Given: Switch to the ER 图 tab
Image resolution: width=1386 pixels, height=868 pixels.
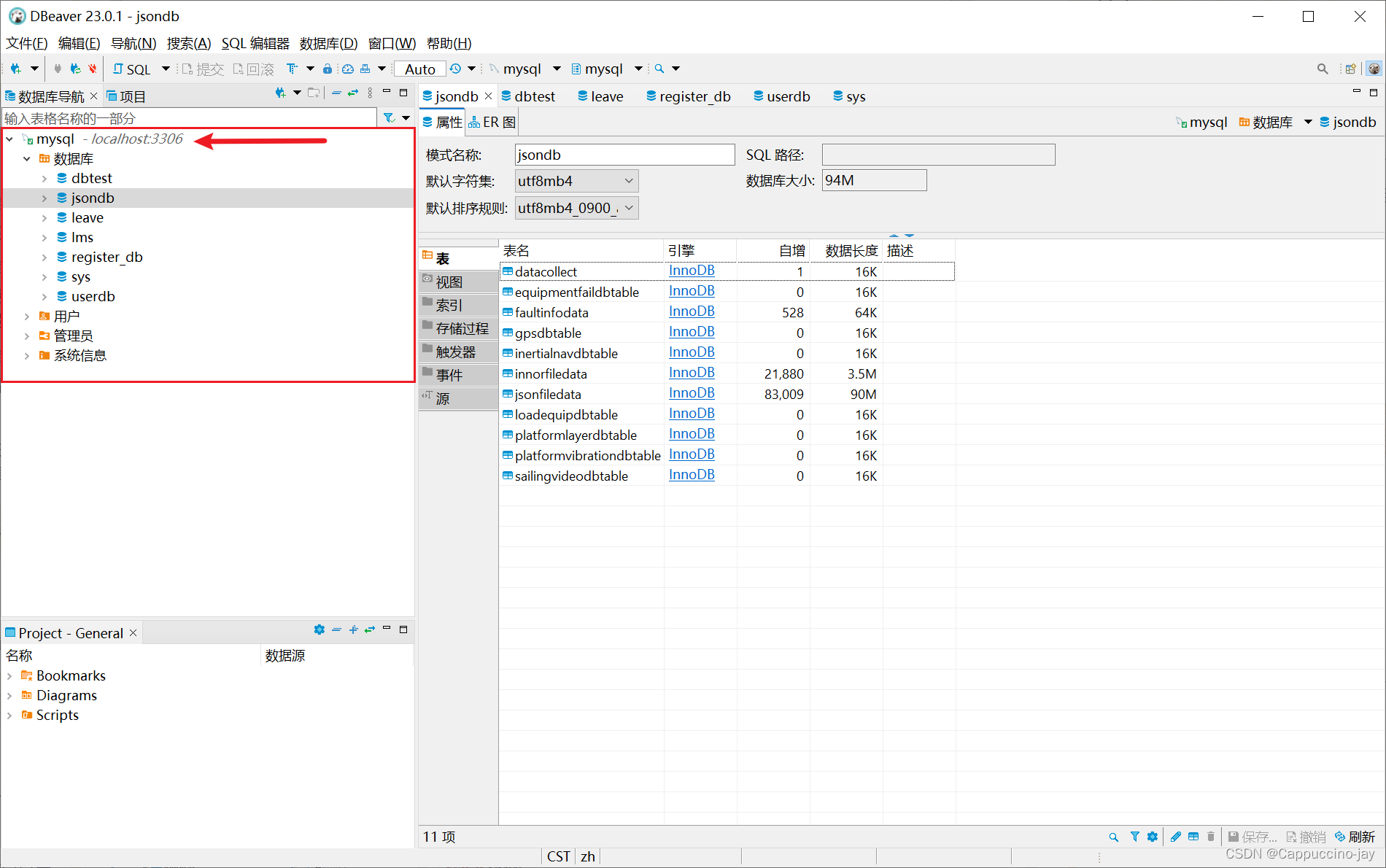Looking at the screenshot, I should point(492,123).
